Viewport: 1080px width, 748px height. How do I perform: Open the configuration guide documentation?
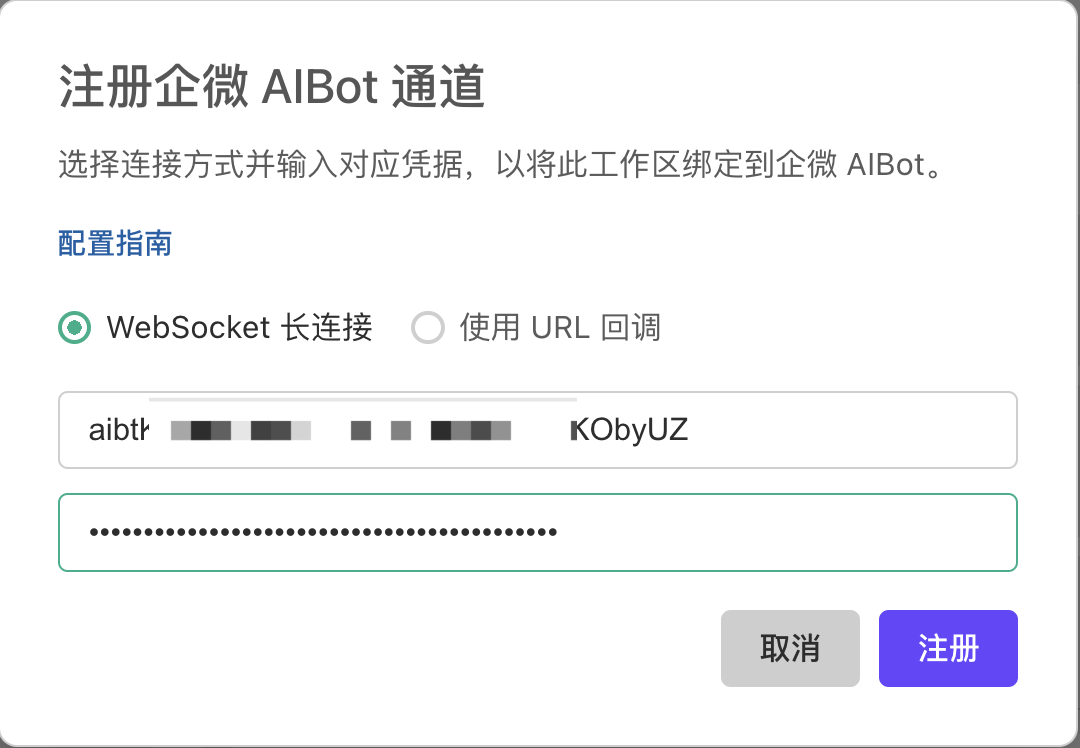click(x=114, y=243)
